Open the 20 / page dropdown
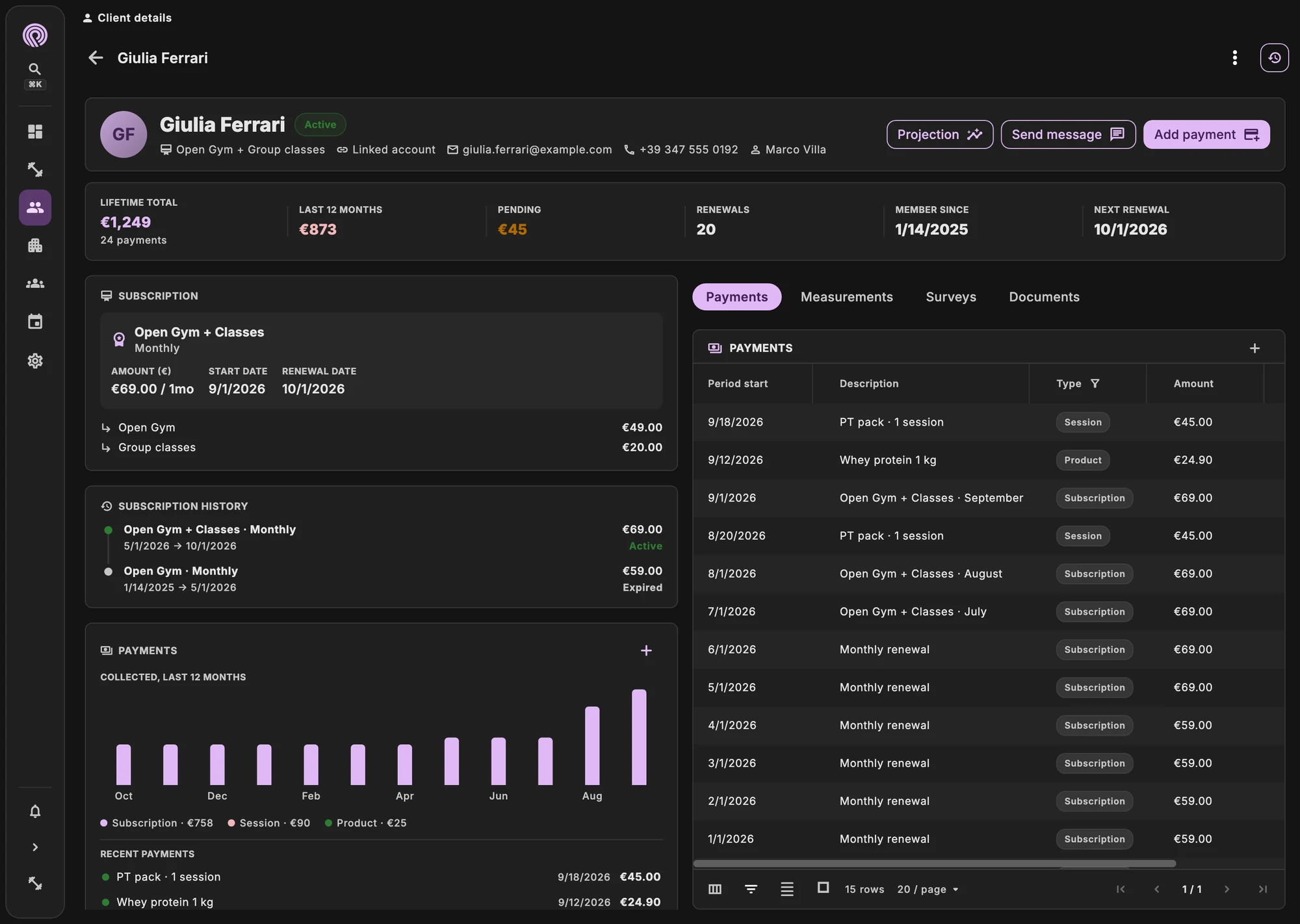 click(928, 890)
